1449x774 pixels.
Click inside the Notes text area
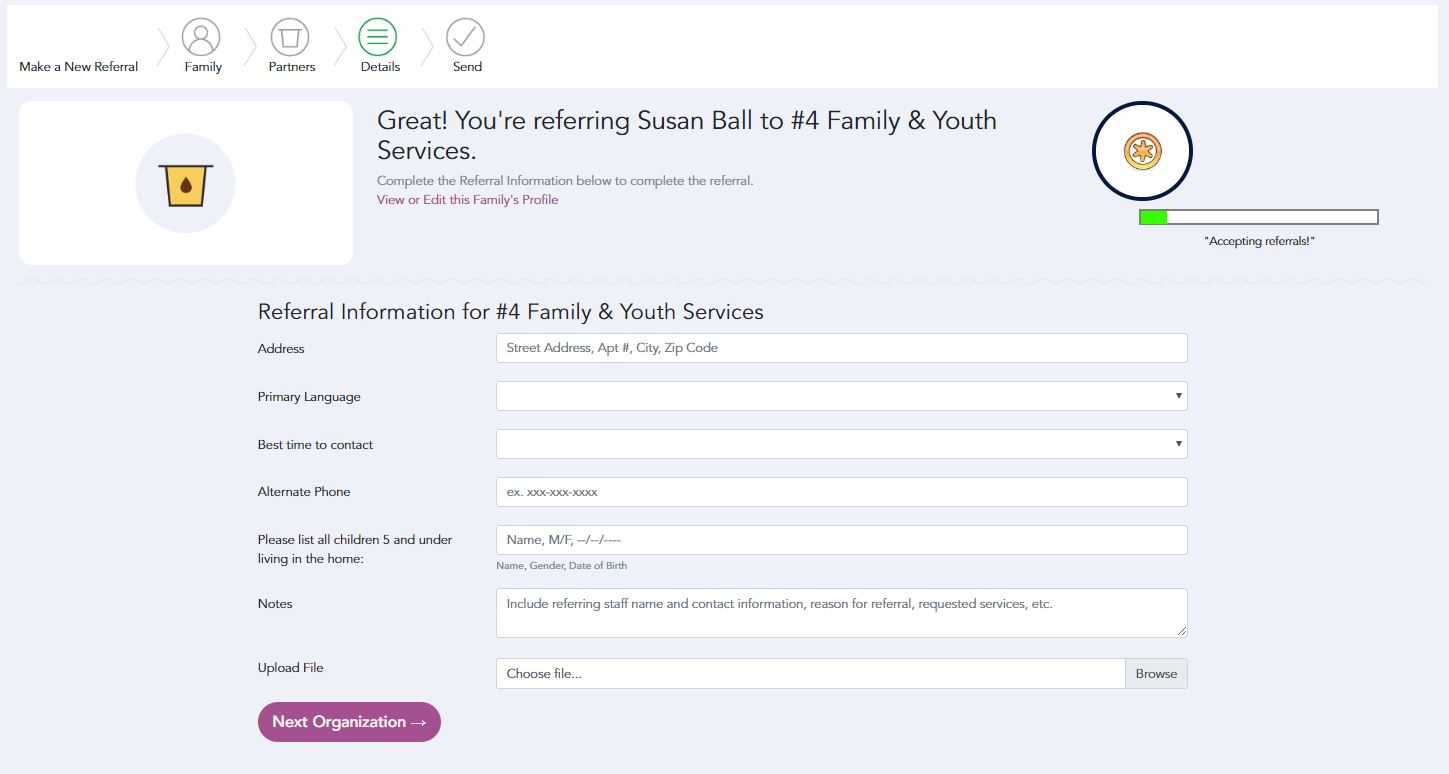(x=841, y=613)
